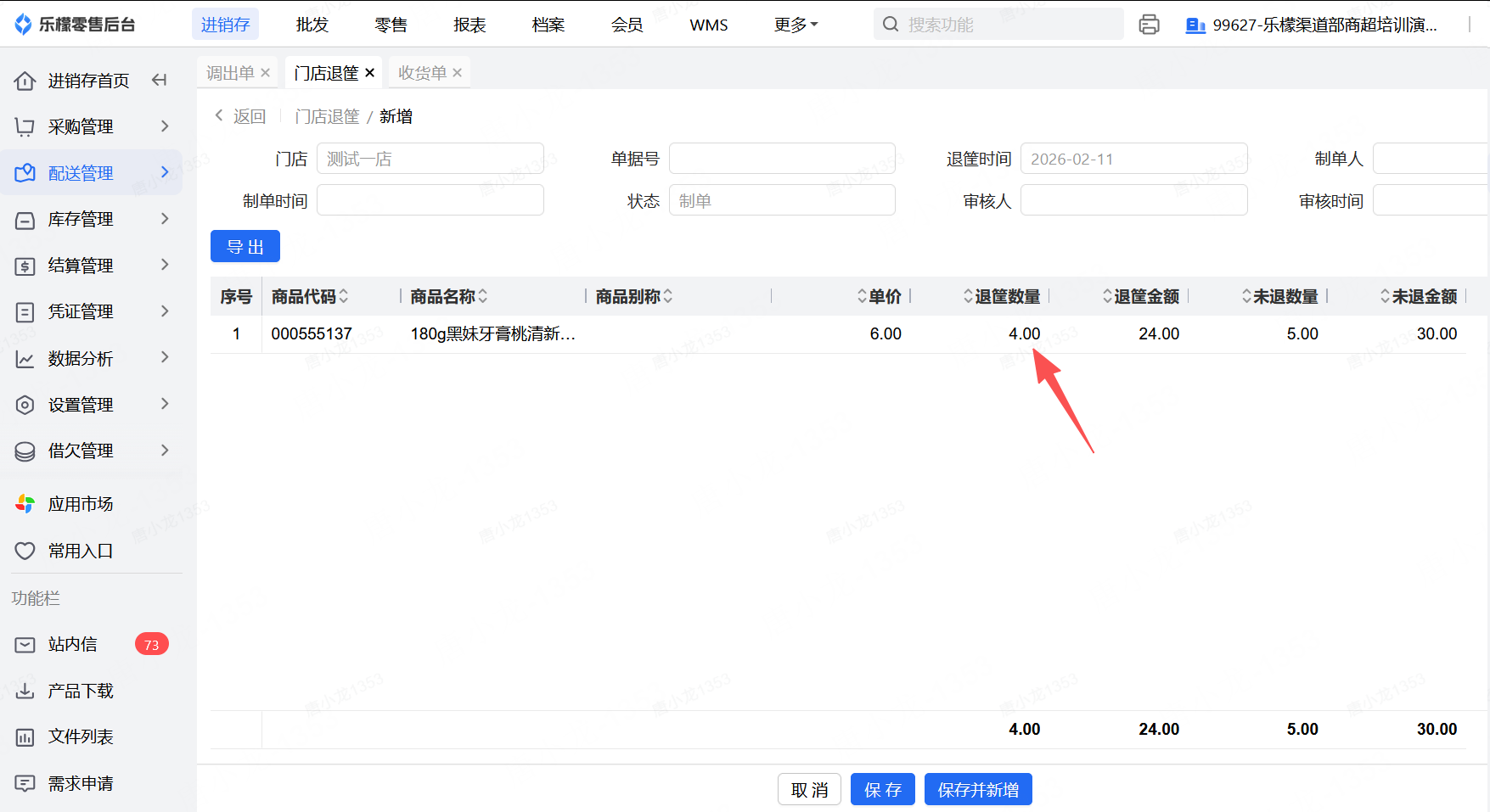
Task: Expand 设置管理 submenu chevron
Action: (x=165, y=404)
